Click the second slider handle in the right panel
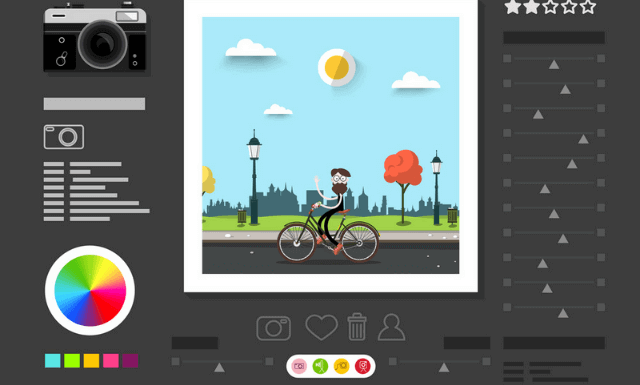The image size is (640, 385). 565,89
